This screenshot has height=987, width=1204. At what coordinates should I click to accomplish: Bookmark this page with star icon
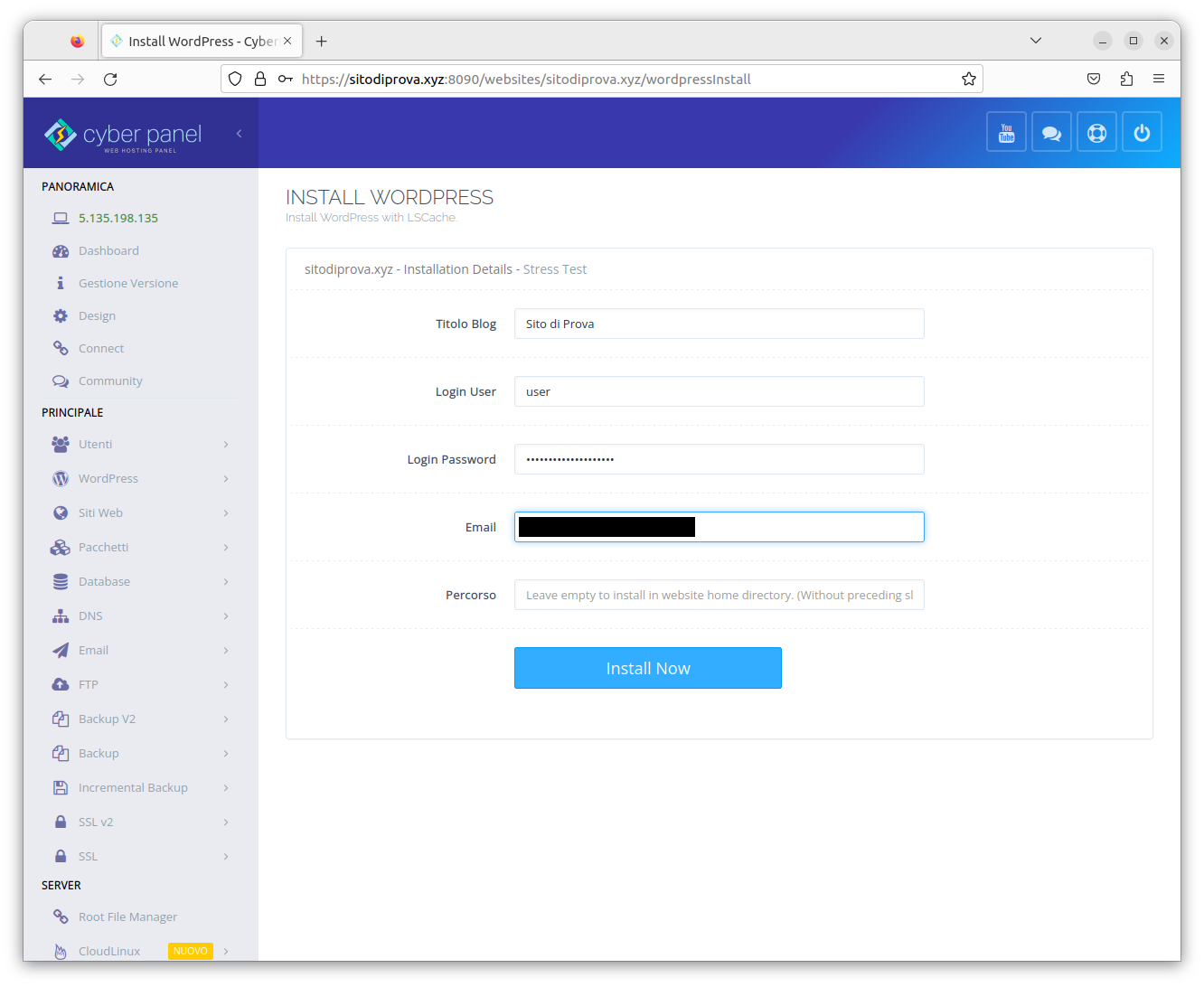(x=969, y=80)
